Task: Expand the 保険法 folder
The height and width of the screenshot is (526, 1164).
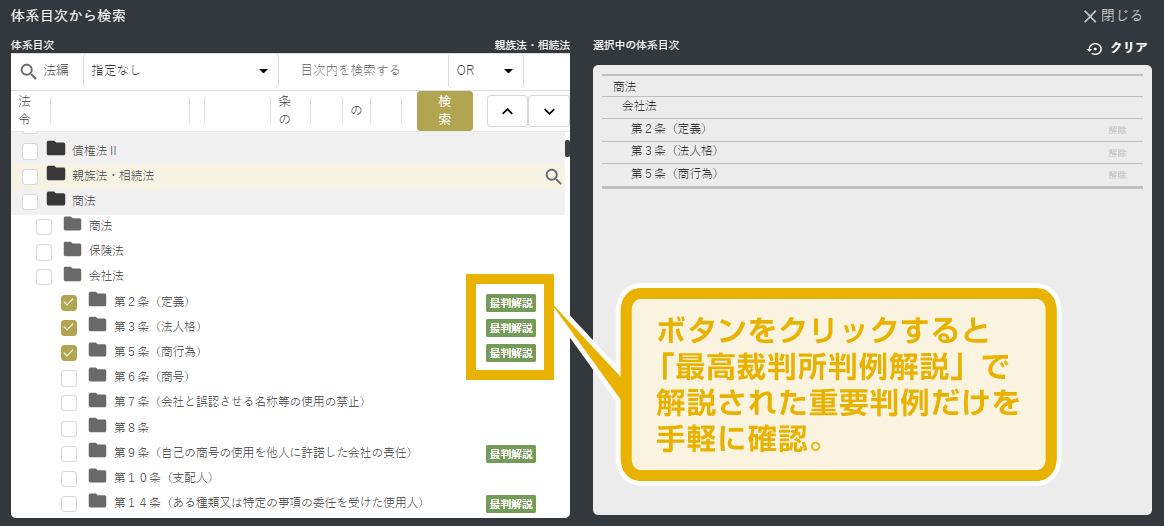Action: click(x=73, y=250)
